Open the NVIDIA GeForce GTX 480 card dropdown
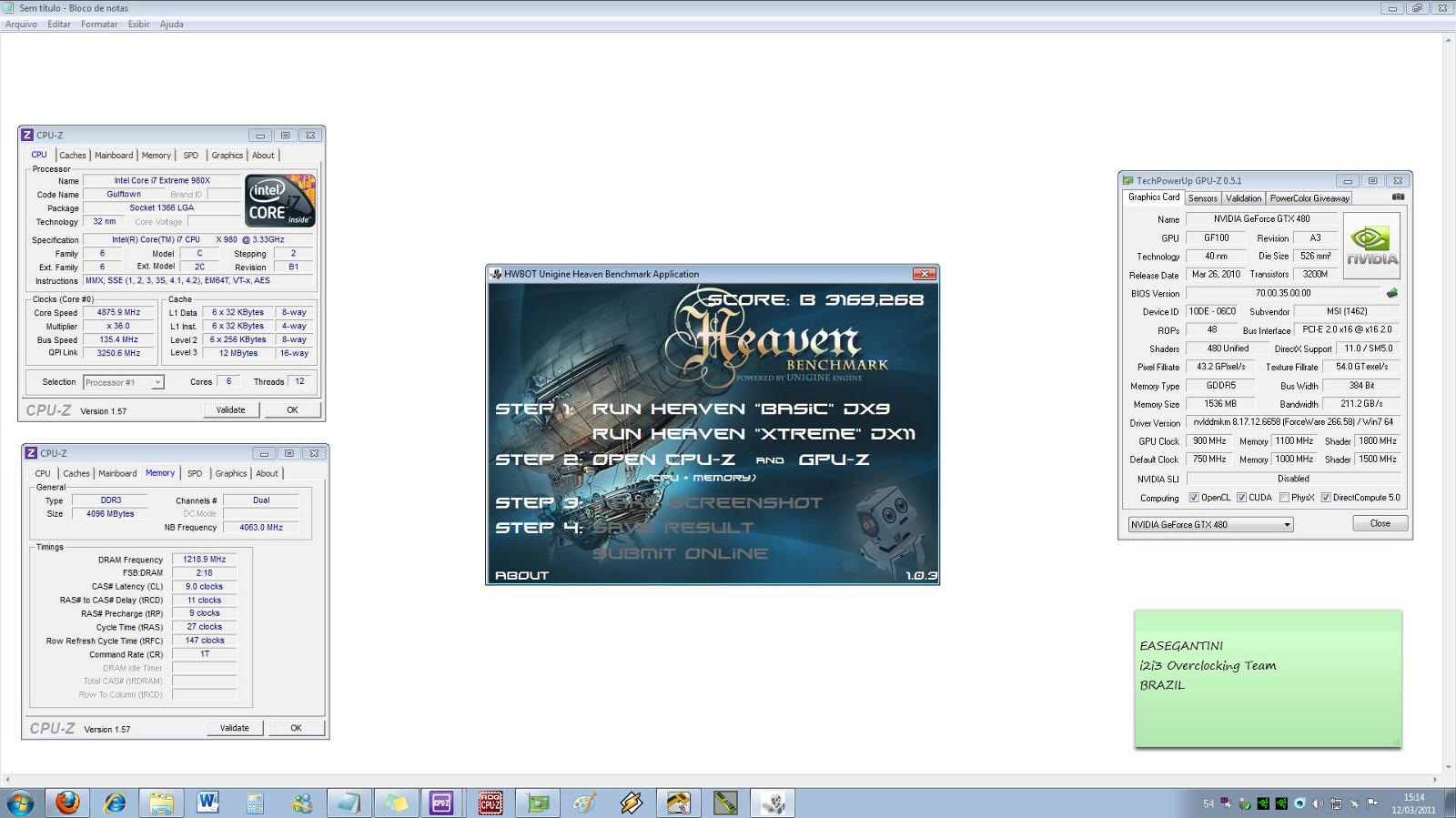The image size is (1456, 818). (x=1210, y=524)
